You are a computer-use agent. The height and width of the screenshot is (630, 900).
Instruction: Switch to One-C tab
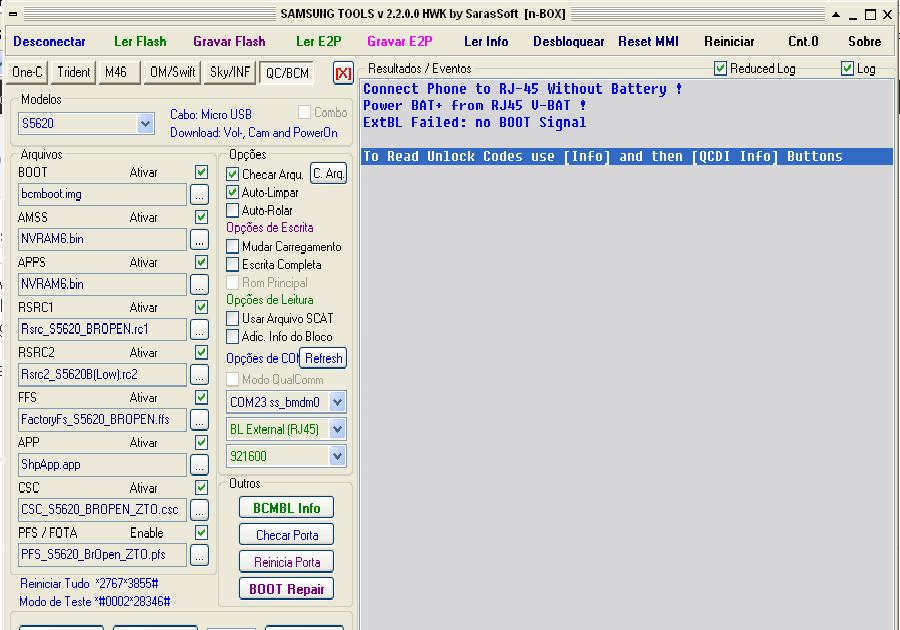click(27, 72)
